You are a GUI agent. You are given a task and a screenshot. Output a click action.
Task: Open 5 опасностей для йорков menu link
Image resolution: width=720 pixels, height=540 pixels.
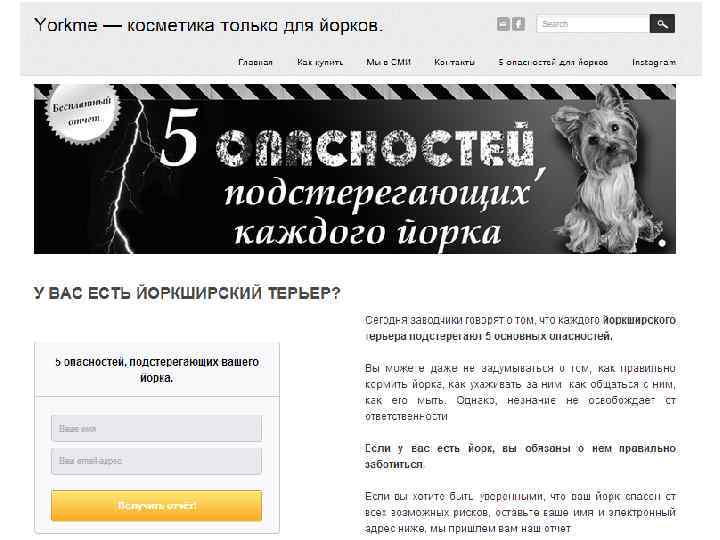coord(553,62)
